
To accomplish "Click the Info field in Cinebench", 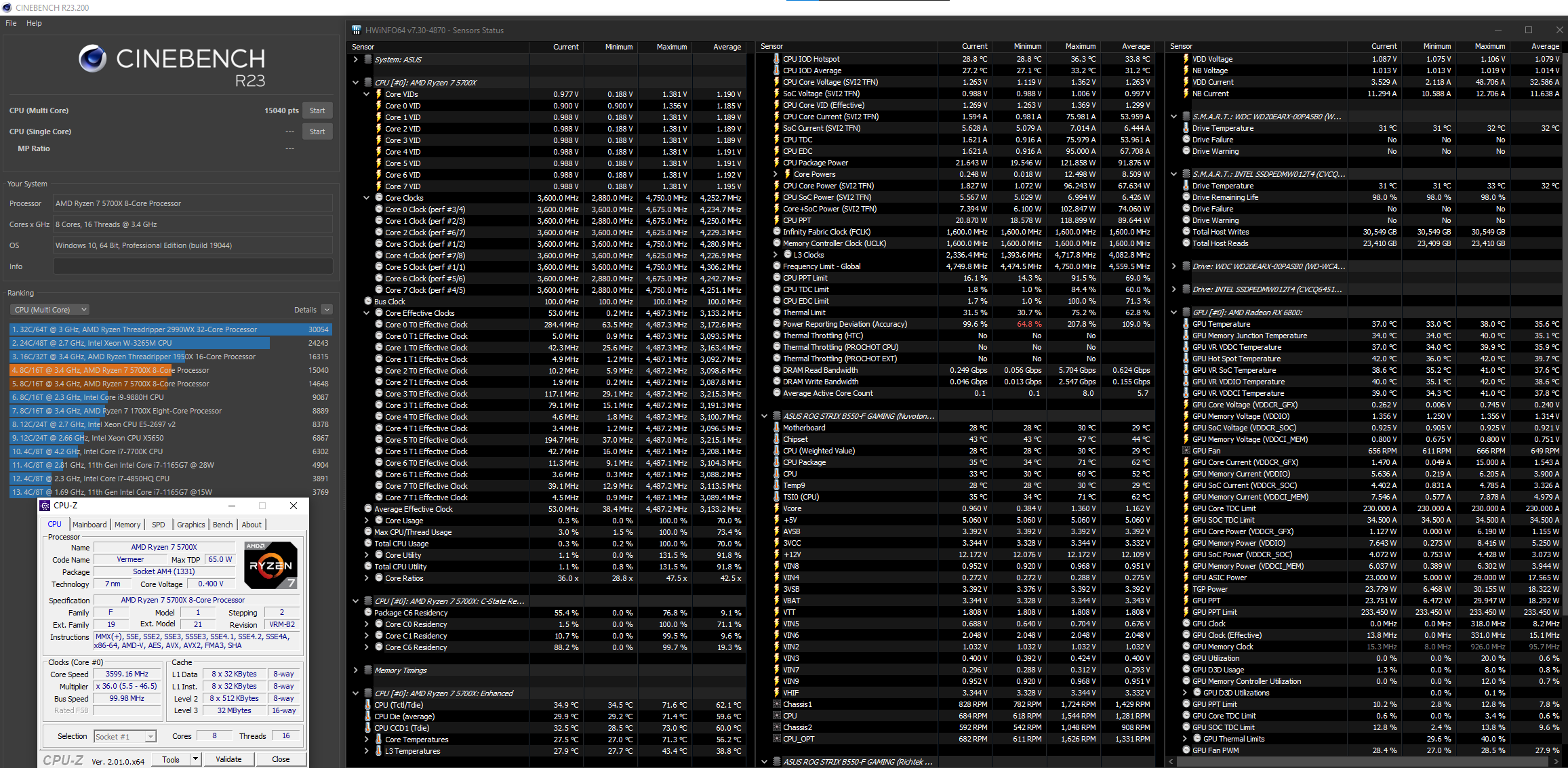I will coord(193,266).
